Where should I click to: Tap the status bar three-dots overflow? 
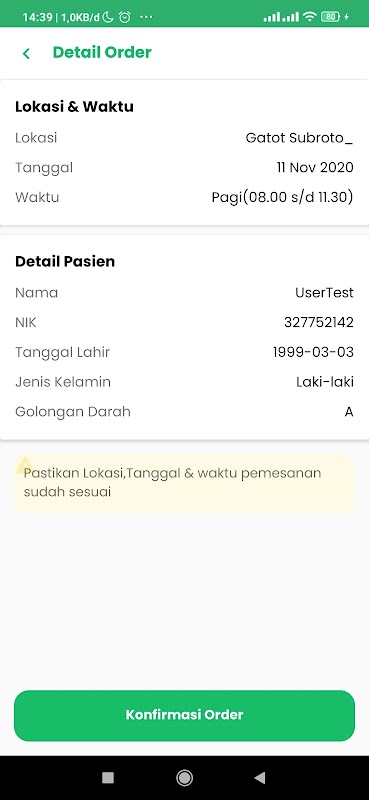(146, 17)
